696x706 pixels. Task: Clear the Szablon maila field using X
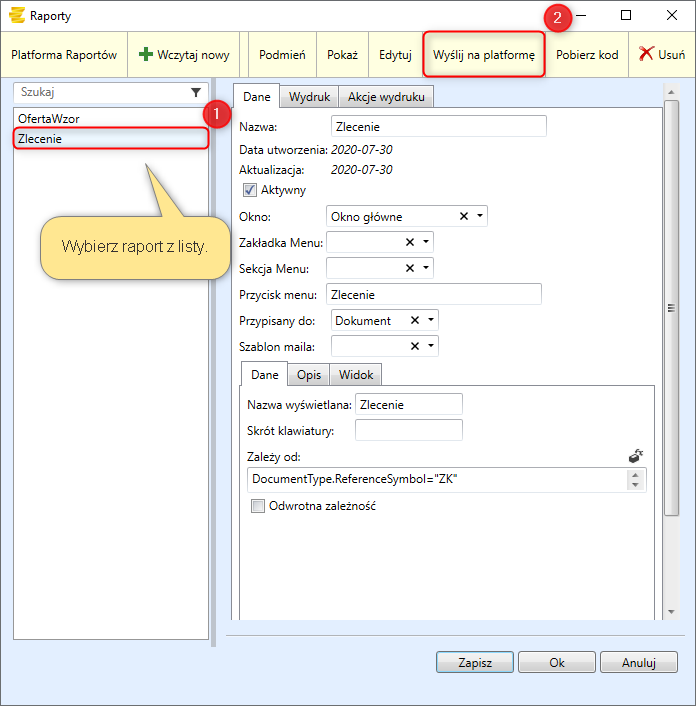tap(414, 346)
